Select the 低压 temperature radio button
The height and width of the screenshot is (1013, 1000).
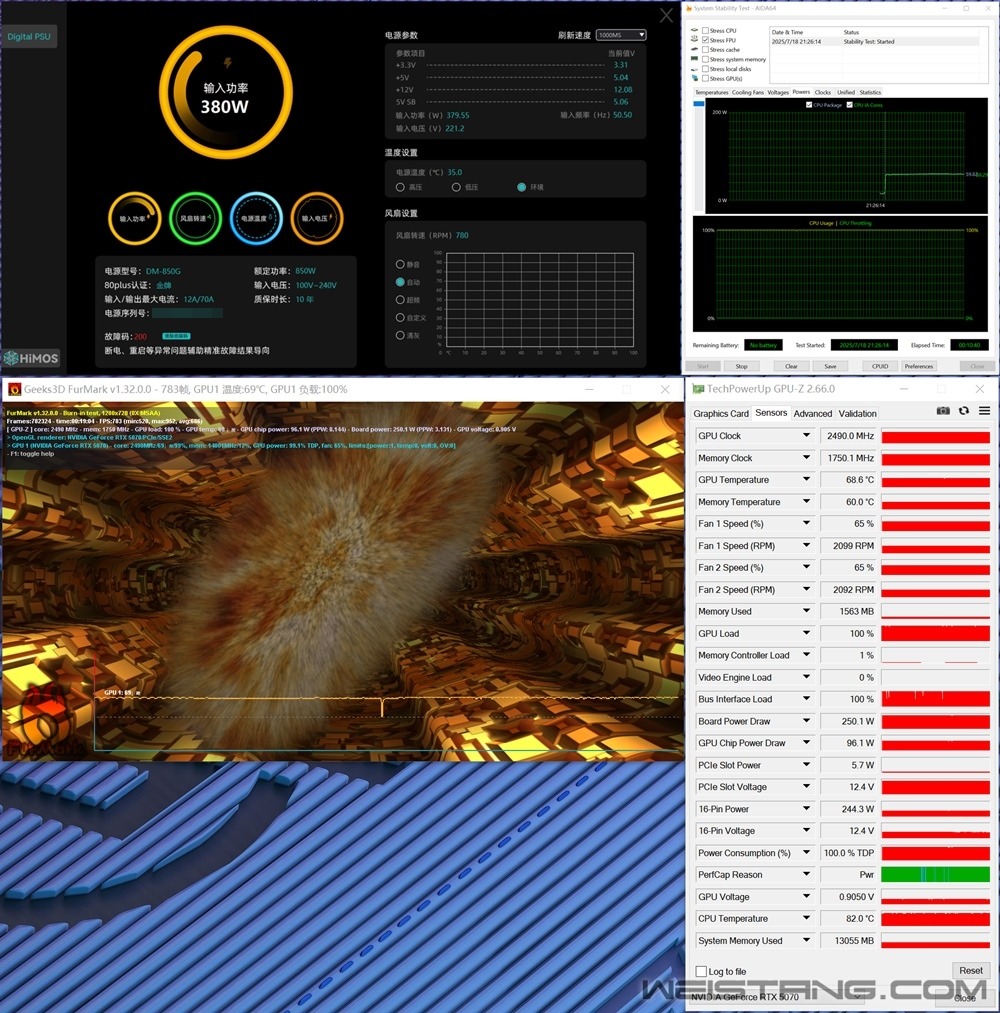456,187
